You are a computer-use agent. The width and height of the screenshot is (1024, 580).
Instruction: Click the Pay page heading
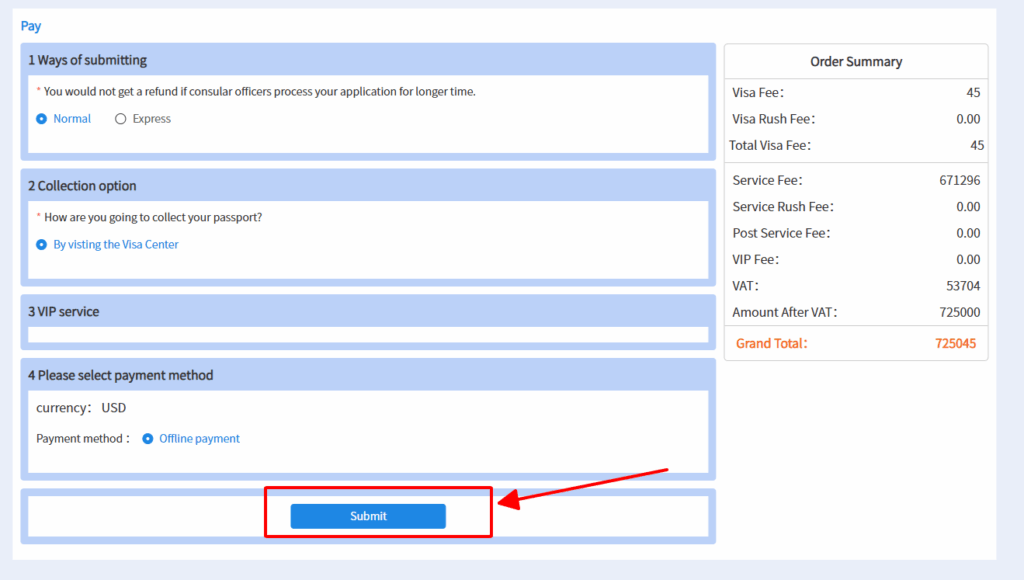(x=31, y=26)
